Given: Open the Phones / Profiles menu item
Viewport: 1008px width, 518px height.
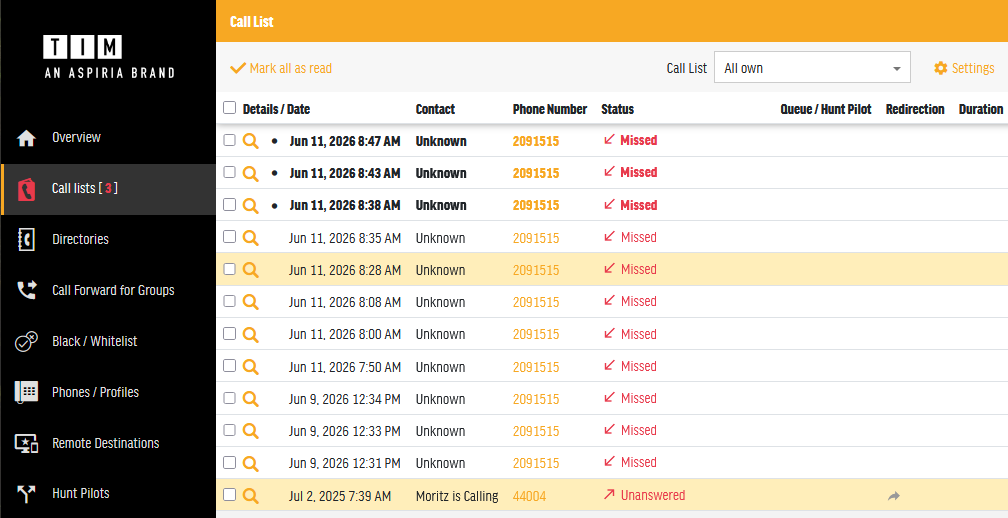Looking at the screenshot, I should click(108, 392).
